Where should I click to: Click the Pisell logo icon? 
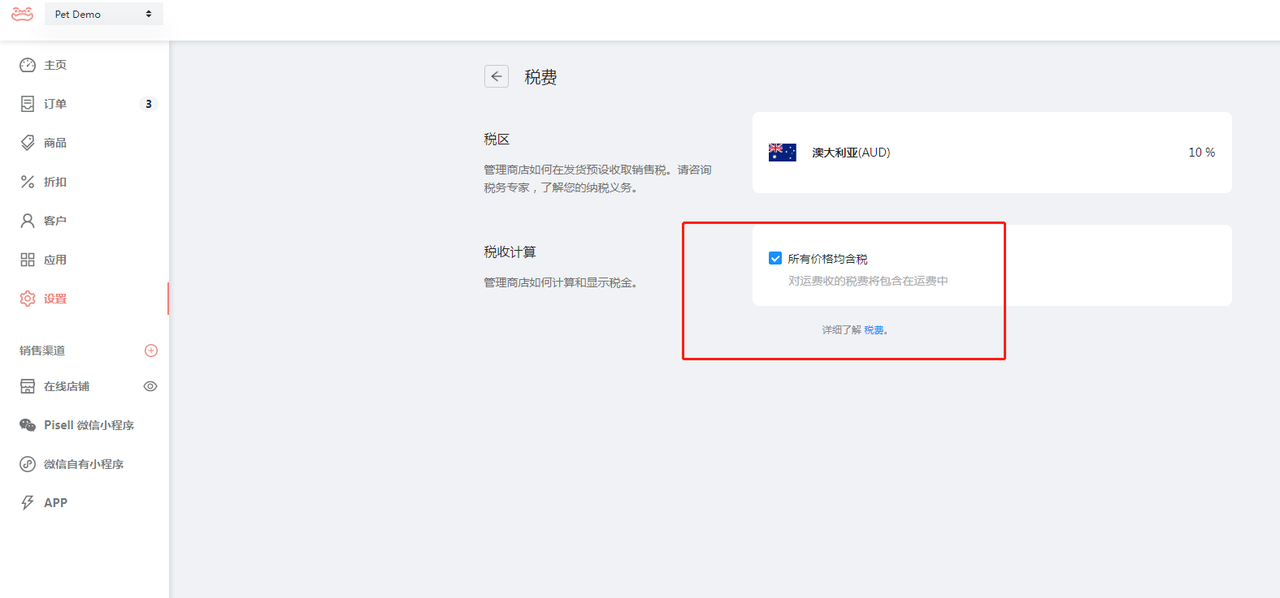coord(22,14)
